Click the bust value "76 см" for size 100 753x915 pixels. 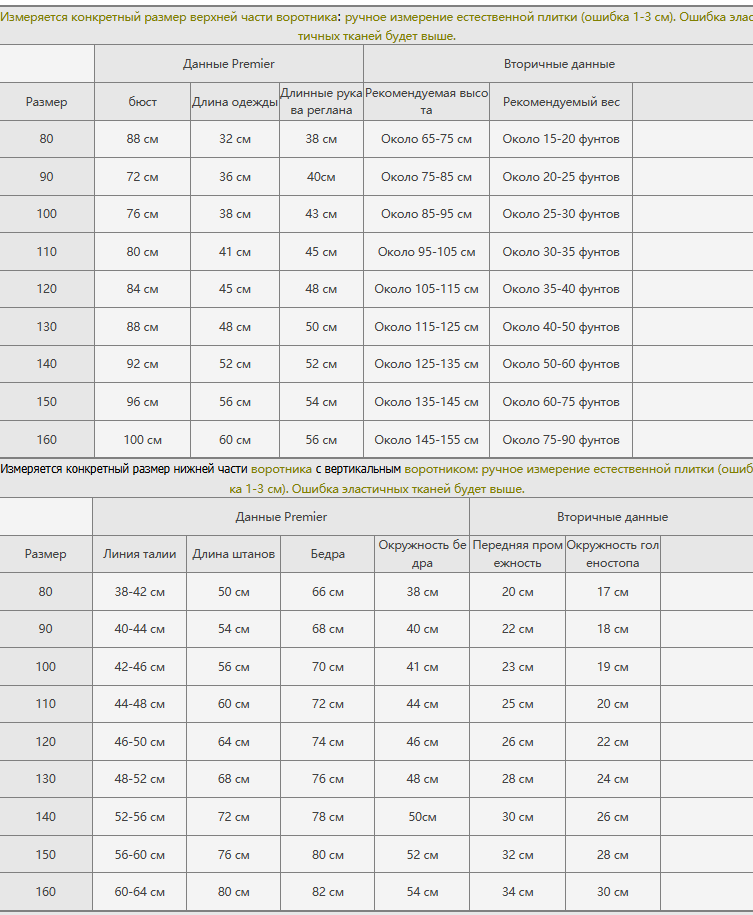click(142, 214)
